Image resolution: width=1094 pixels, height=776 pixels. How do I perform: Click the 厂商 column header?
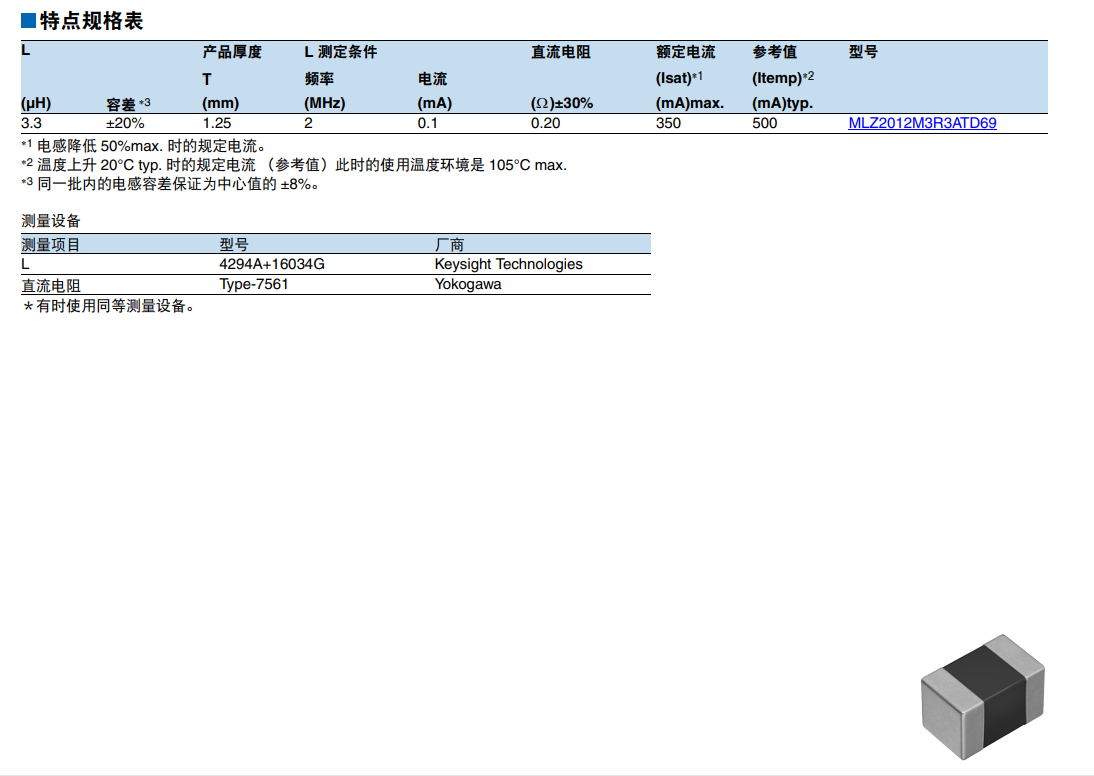(449, 245)
